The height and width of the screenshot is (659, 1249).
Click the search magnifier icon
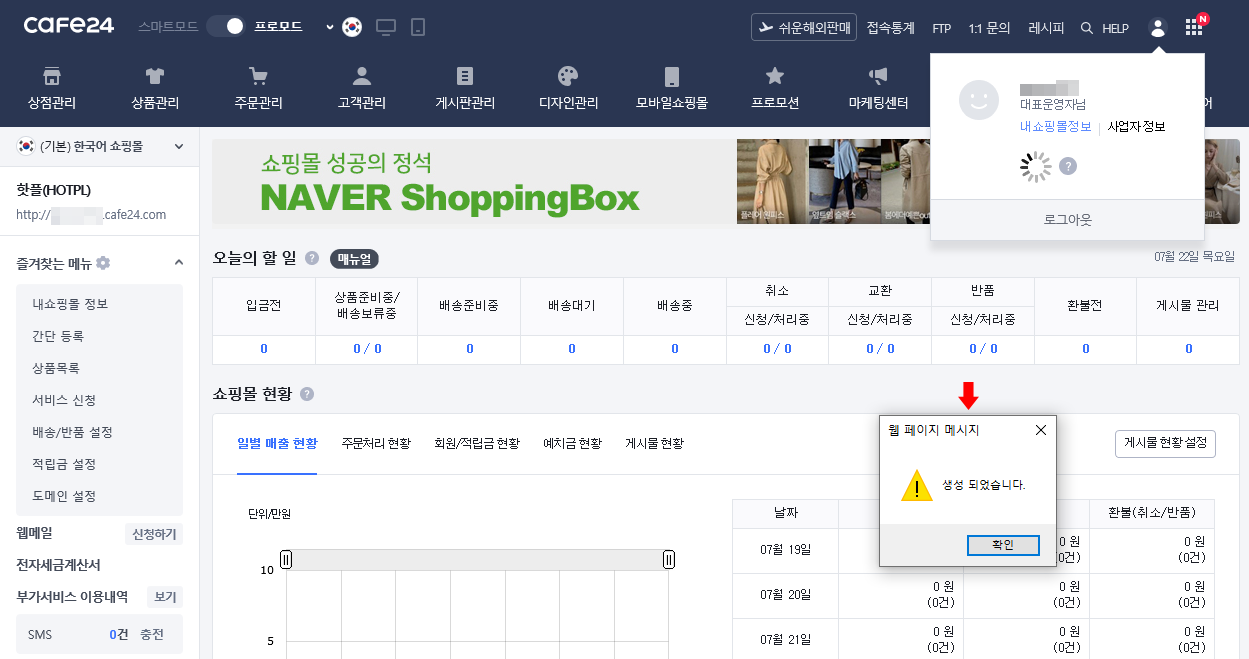pos(1087,28)
